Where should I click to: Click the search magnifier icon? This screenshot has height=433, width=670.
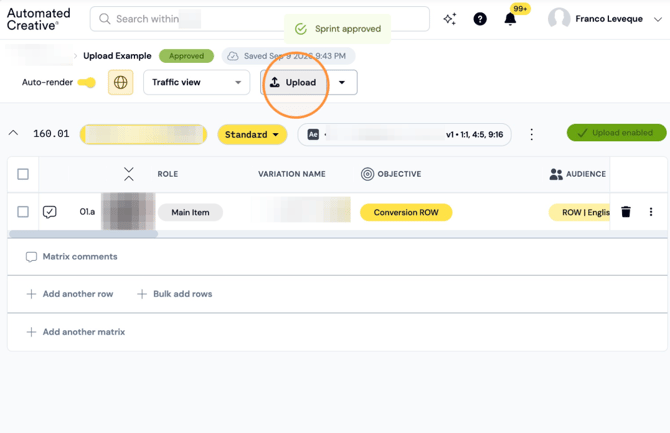click(104, 19)
